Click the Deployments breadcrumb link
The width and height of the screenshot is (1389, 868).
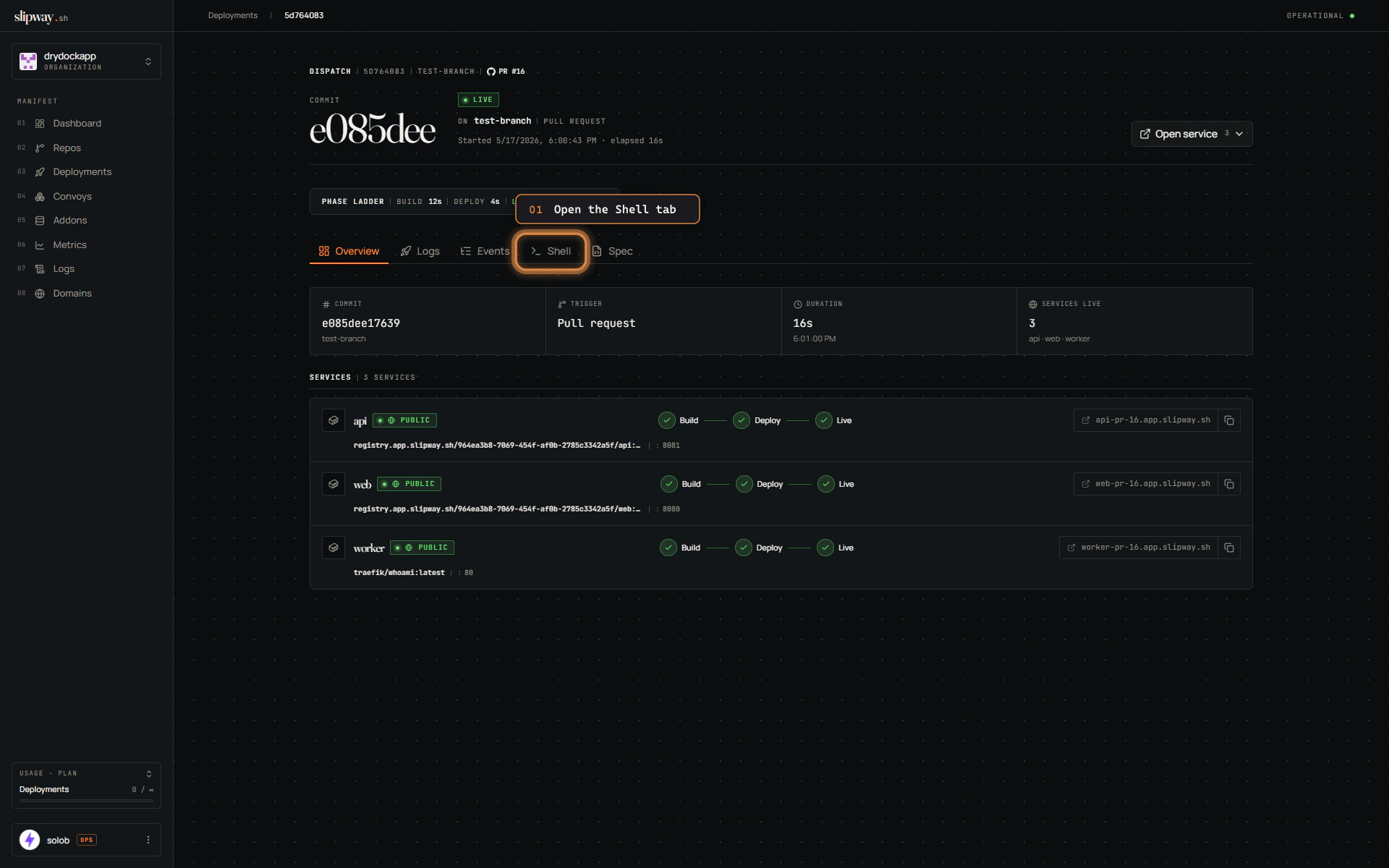coord(233,16)
